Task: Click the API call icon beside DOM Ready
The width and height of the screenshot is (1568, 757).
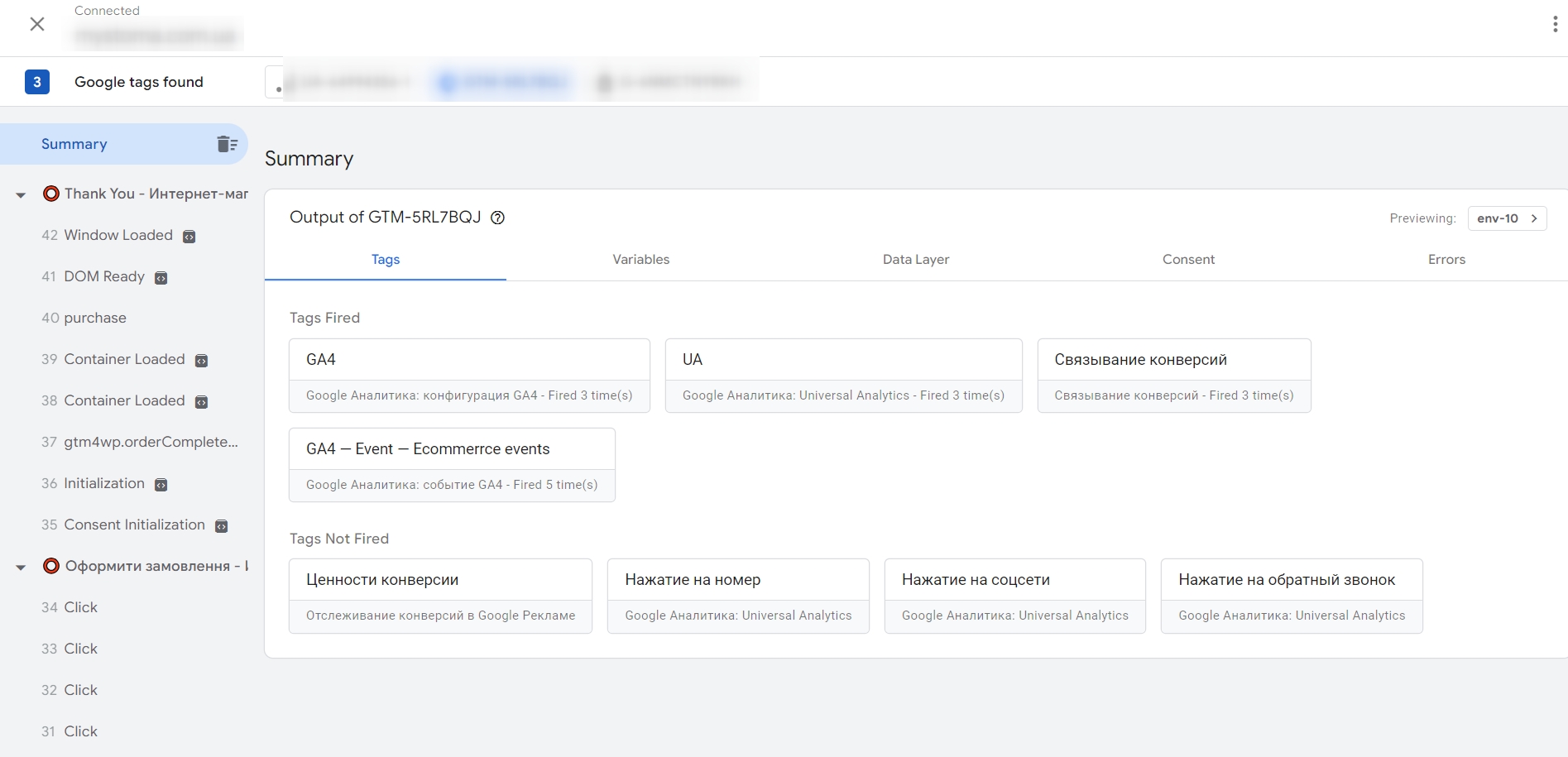Action: (x=161, y=278)
